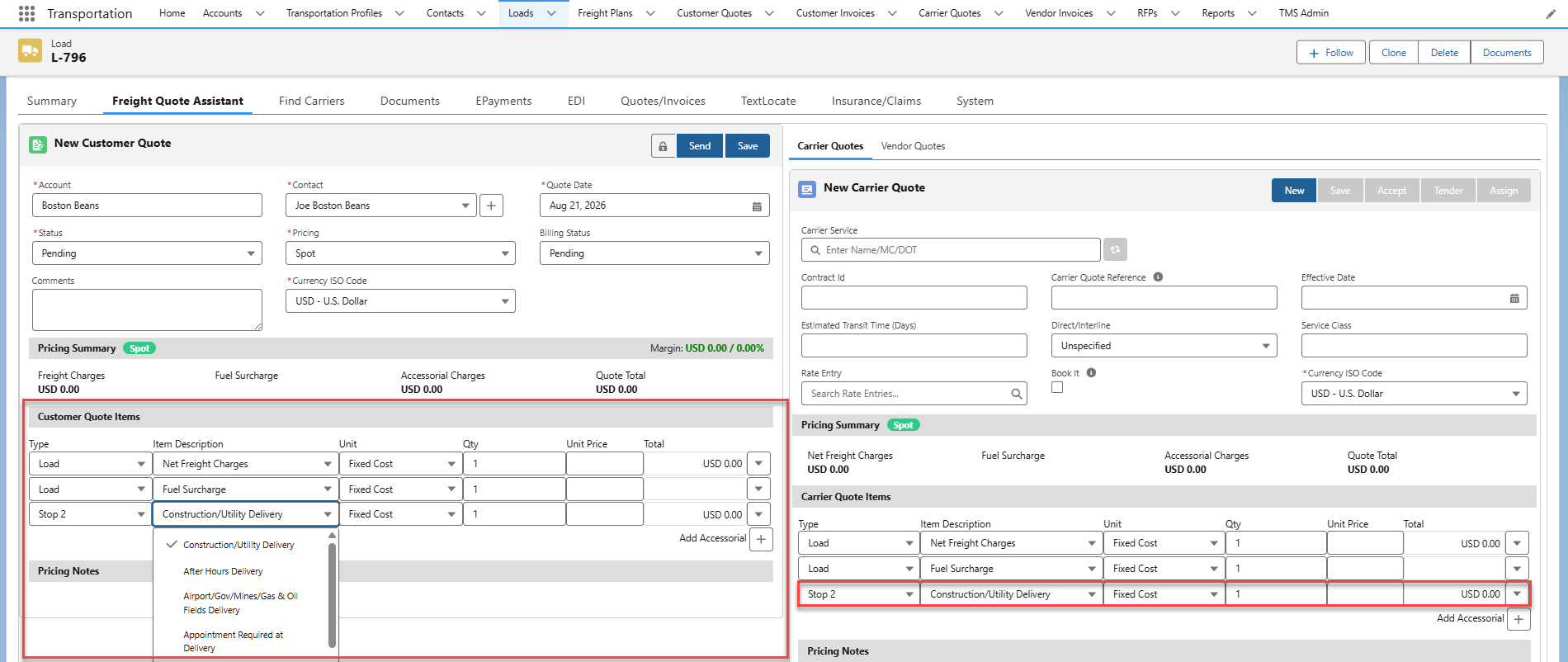Screen dimensions: 1568x662
Task: Select Appointment Required at Delivery option
Action: coord(234,641)
